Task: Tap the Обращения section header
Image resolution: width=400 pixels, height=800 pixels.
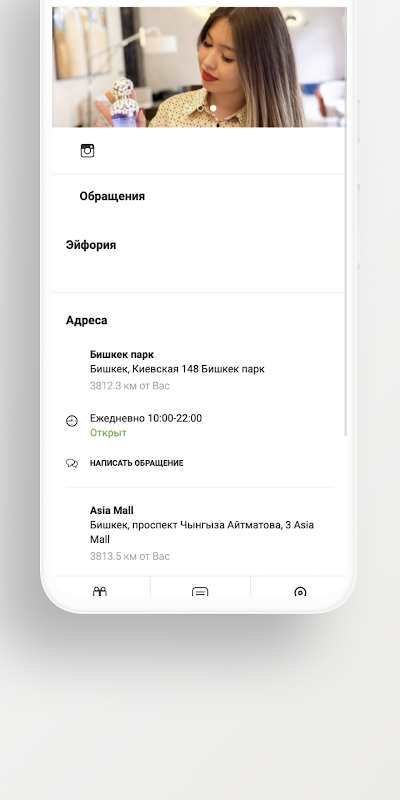Action: pyautogui.click(x=112, y=196)
